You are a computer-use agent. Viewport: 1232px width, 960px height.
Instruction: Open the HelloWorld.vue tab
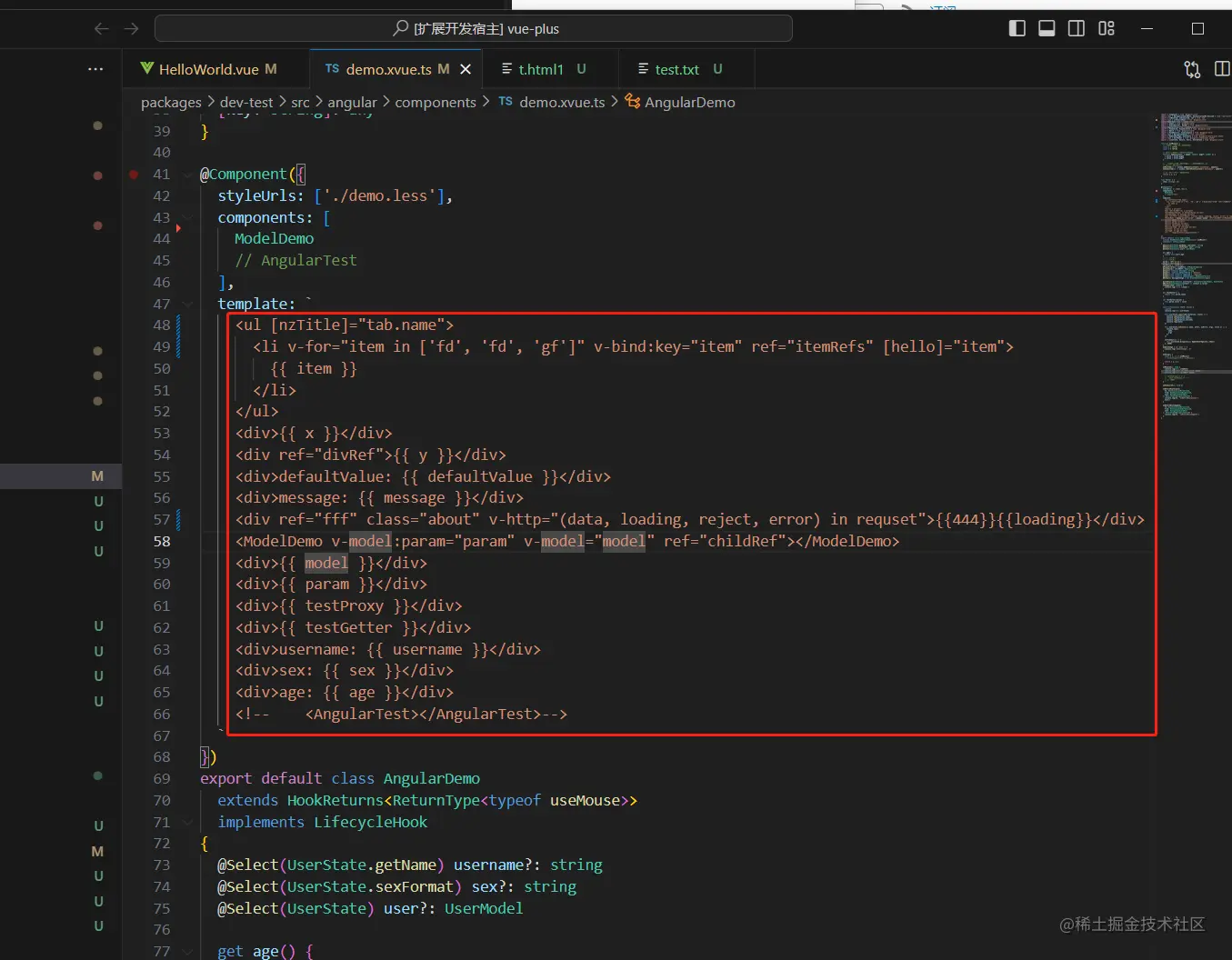click(x=209, y=69)
